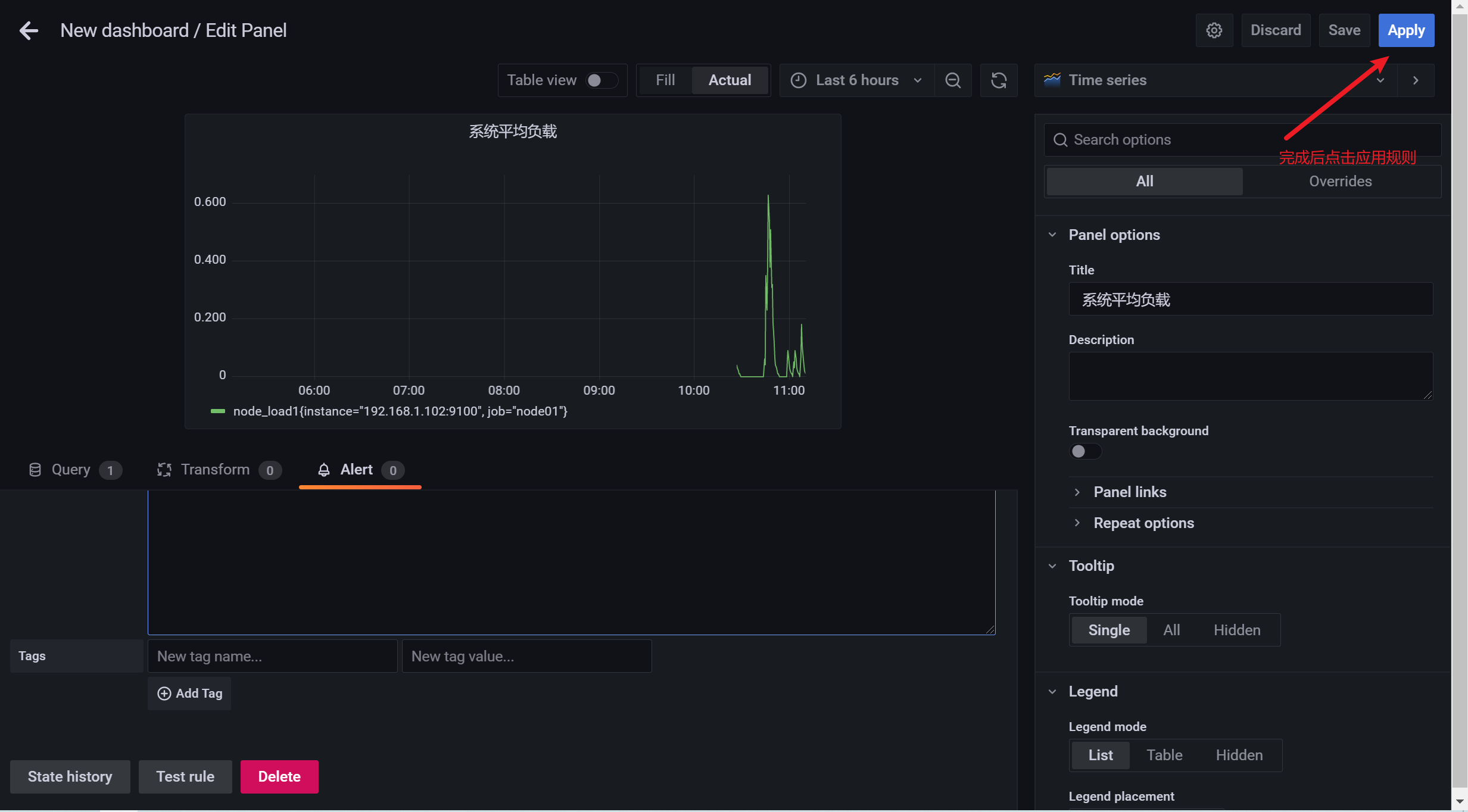Set legend mode to Table
1468x812 pixels.
(x=1164, y=755)
